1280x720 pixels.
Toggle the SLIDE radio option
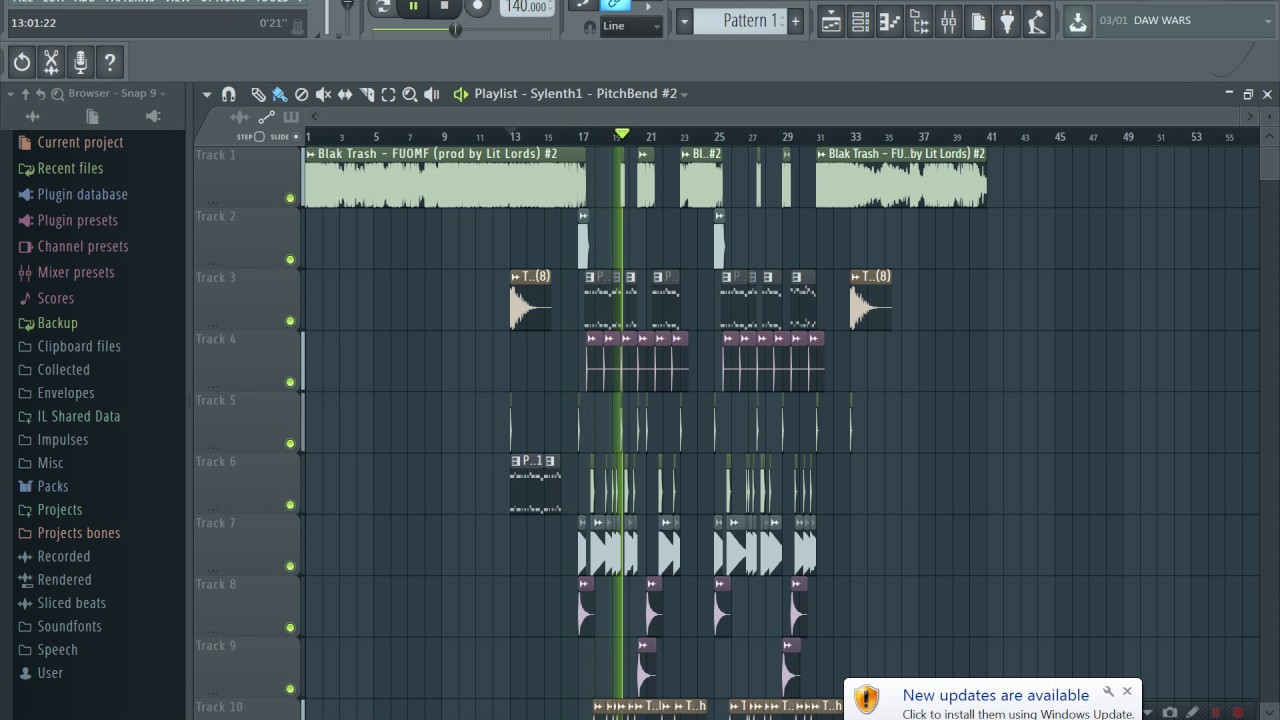(296, 136)
